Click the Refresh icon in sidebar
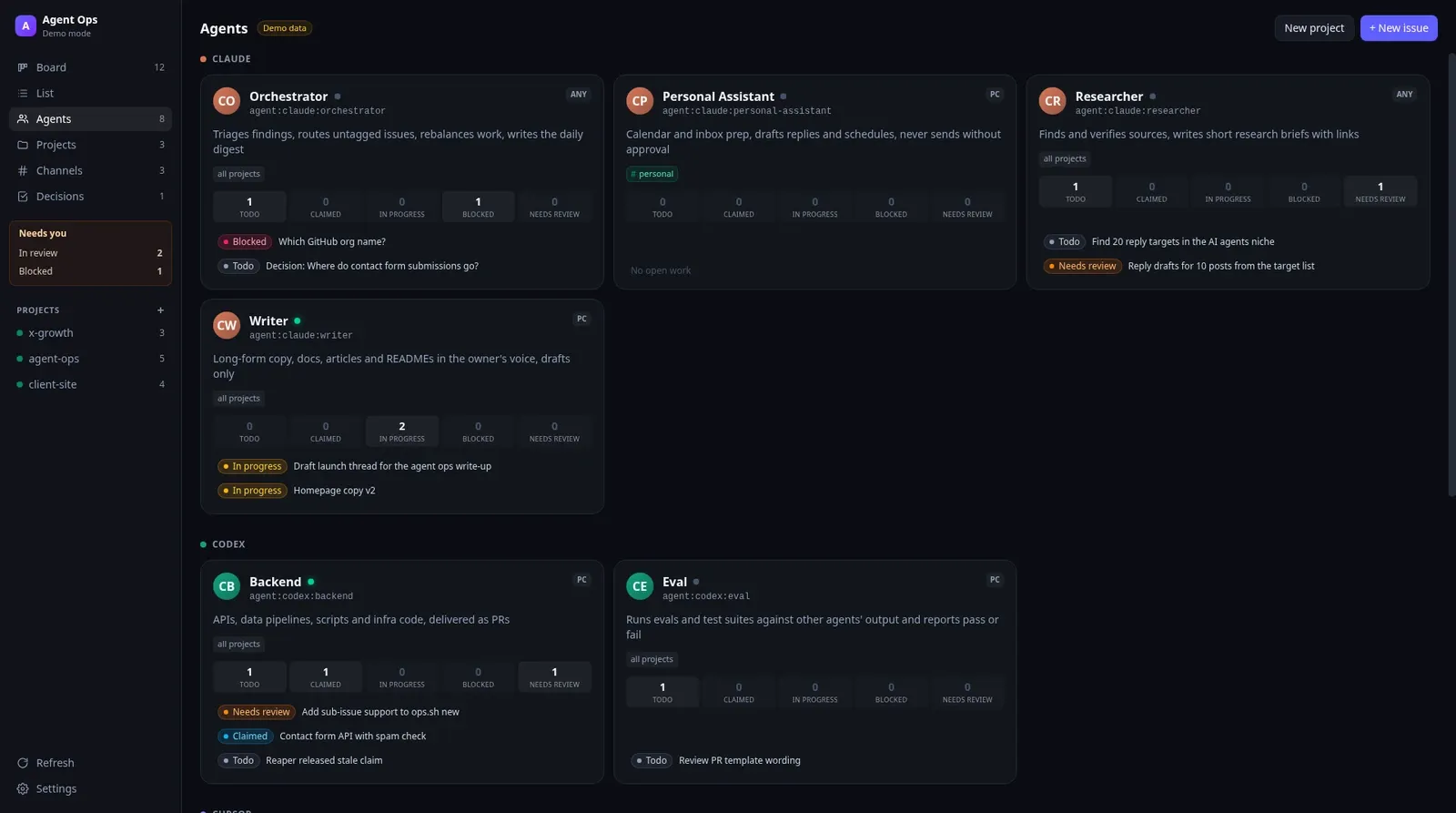This screenshot has width=1456, height=813. 23,763
